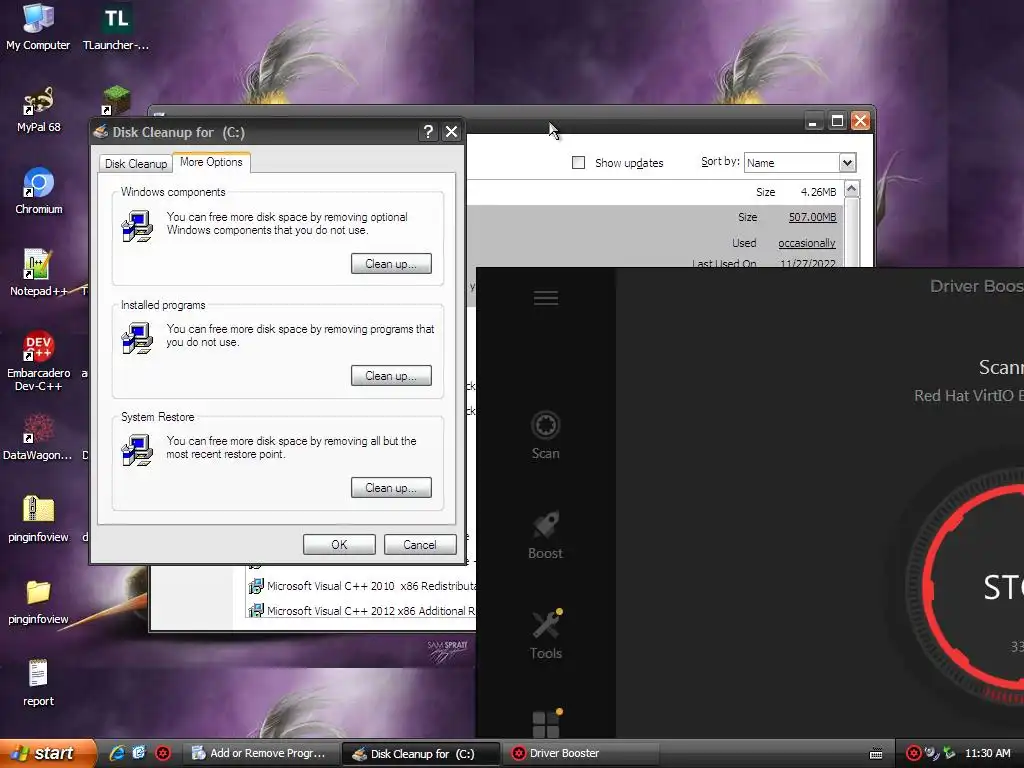Click Driver Booster hamburger menu icon

[x=545, y=298]
